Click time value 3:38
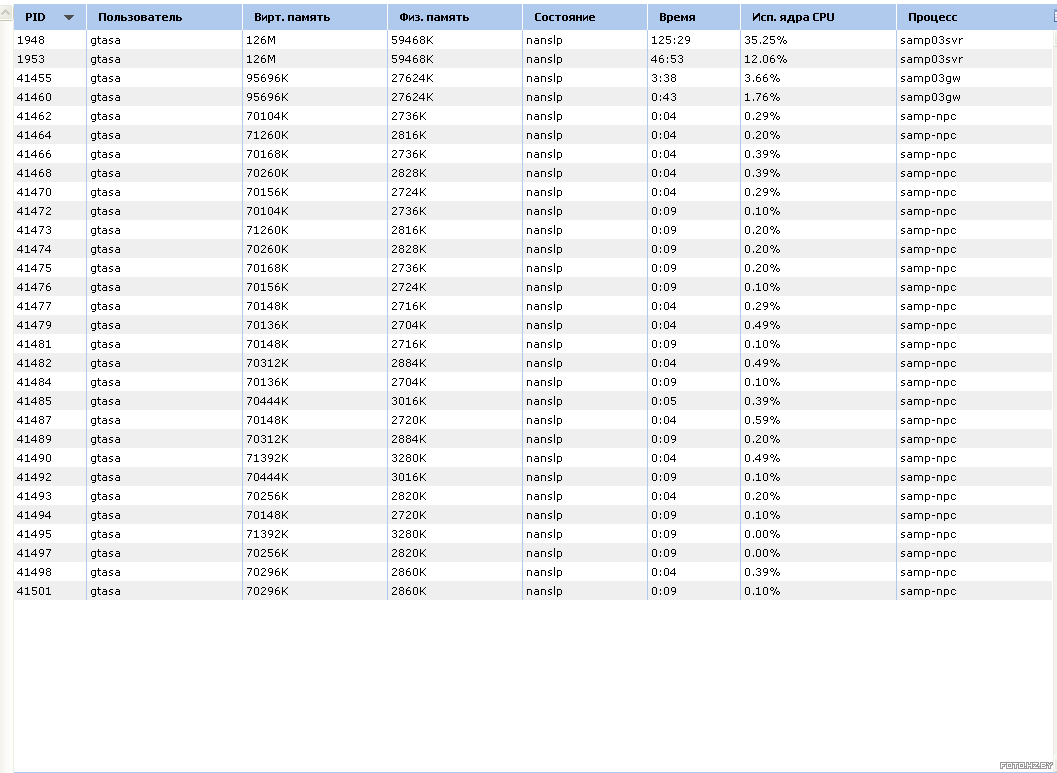 [x=664, y=78]
